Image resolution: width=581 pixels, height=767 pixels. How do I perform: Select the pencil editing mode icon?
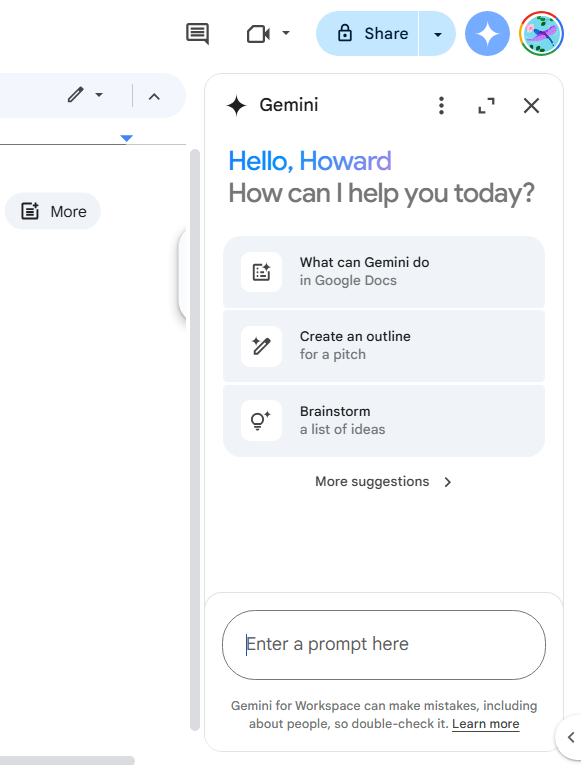(75, 95)
